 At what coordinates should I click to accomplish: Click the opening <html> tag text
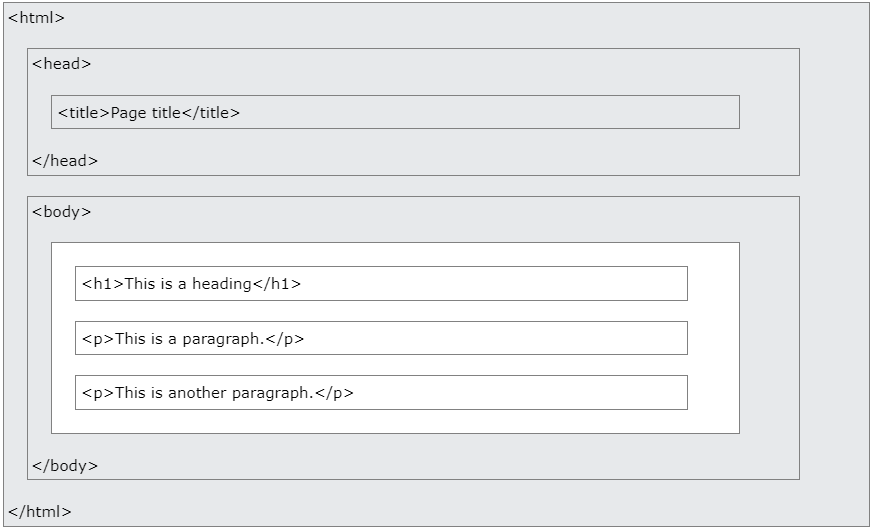click(37, 18)
